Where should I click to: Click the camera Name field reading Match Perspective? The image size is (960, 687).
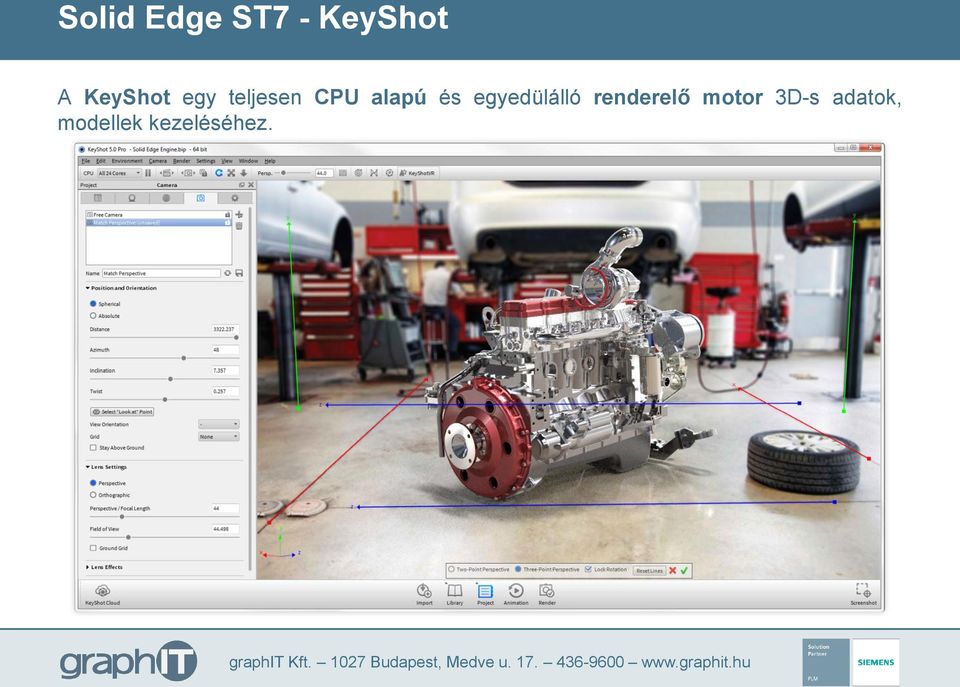pos(161,273)
